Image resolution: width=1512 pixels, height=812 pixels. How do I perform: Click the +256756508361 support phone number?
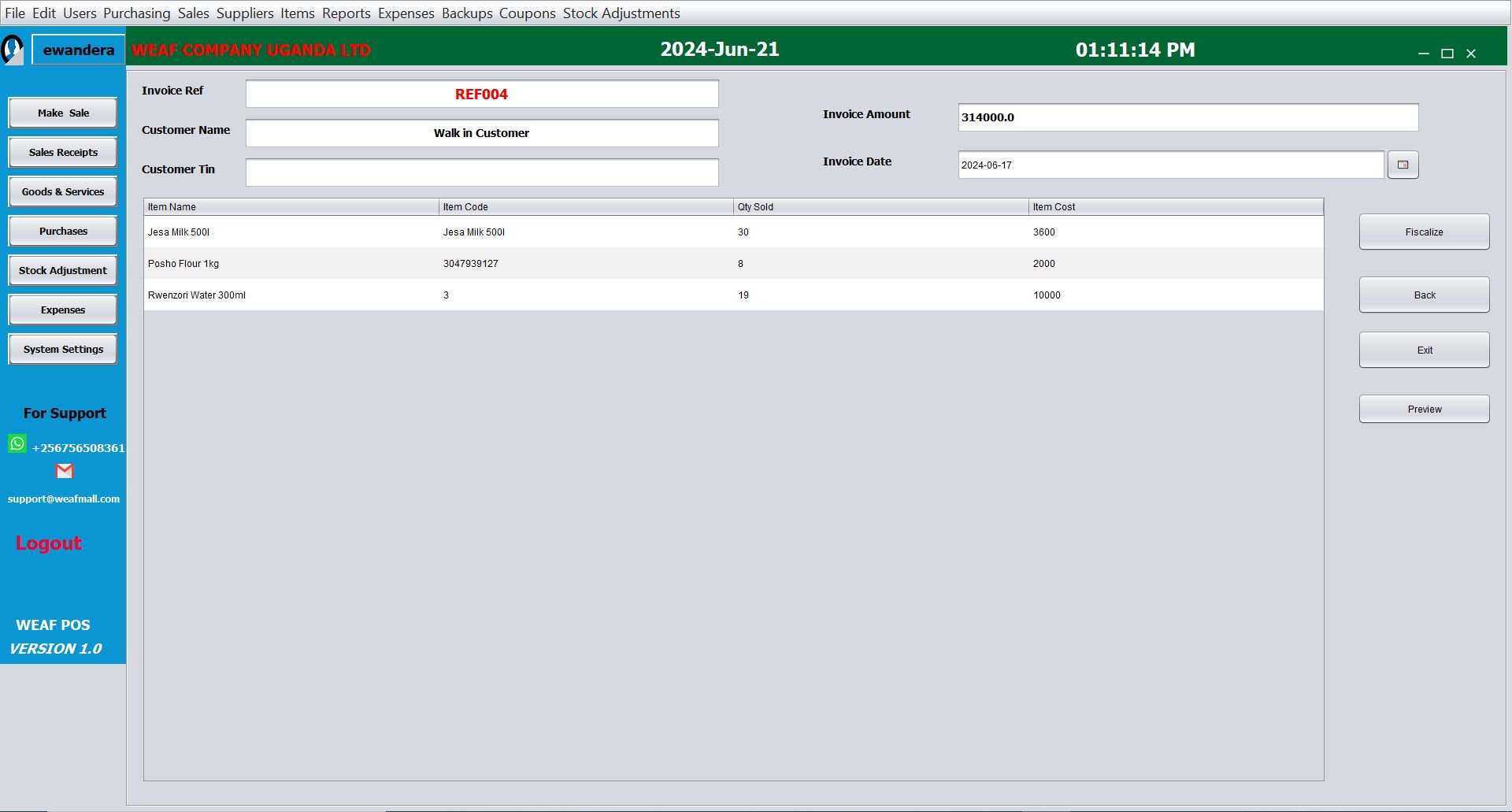click(x=78, y=447)
